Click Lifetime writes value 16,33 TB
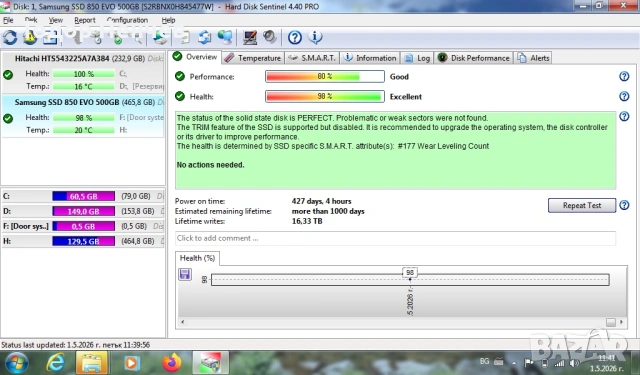The width and height of the screenshot is (640, 375). tap(307, 221)
